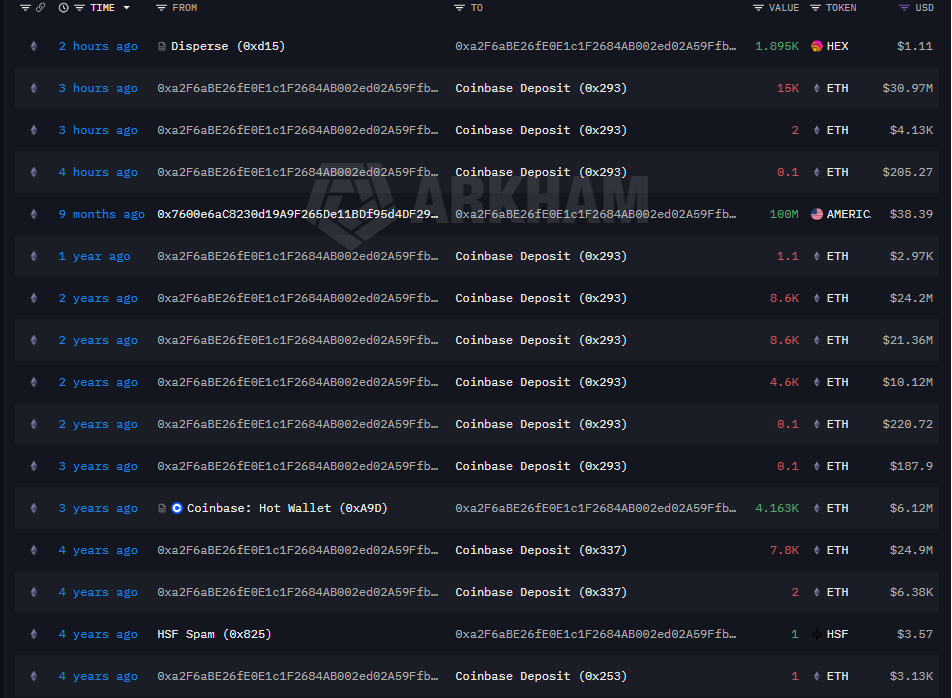Open the '2 hours ago' transaction link
Image resolution: width=952 pixels, height=698 pixels.
tap(98, 46)
